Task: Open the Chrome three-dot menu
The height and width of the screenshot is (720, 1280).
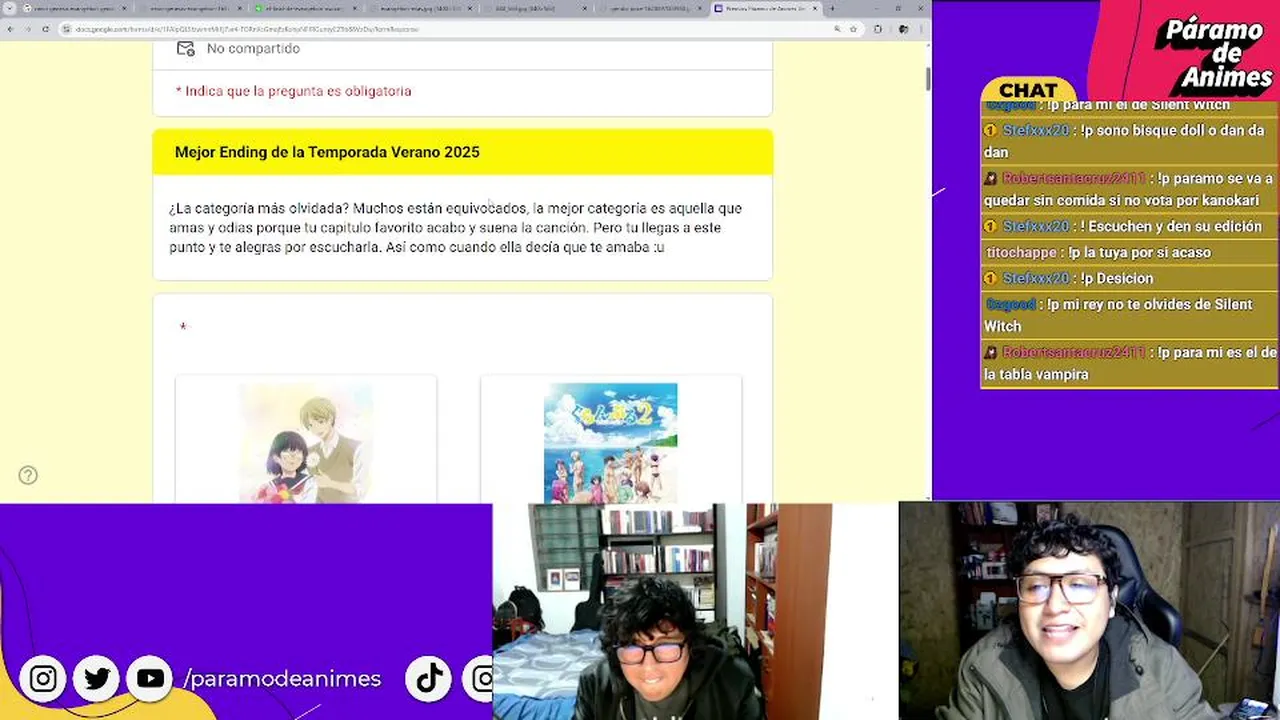Action: 921,29
